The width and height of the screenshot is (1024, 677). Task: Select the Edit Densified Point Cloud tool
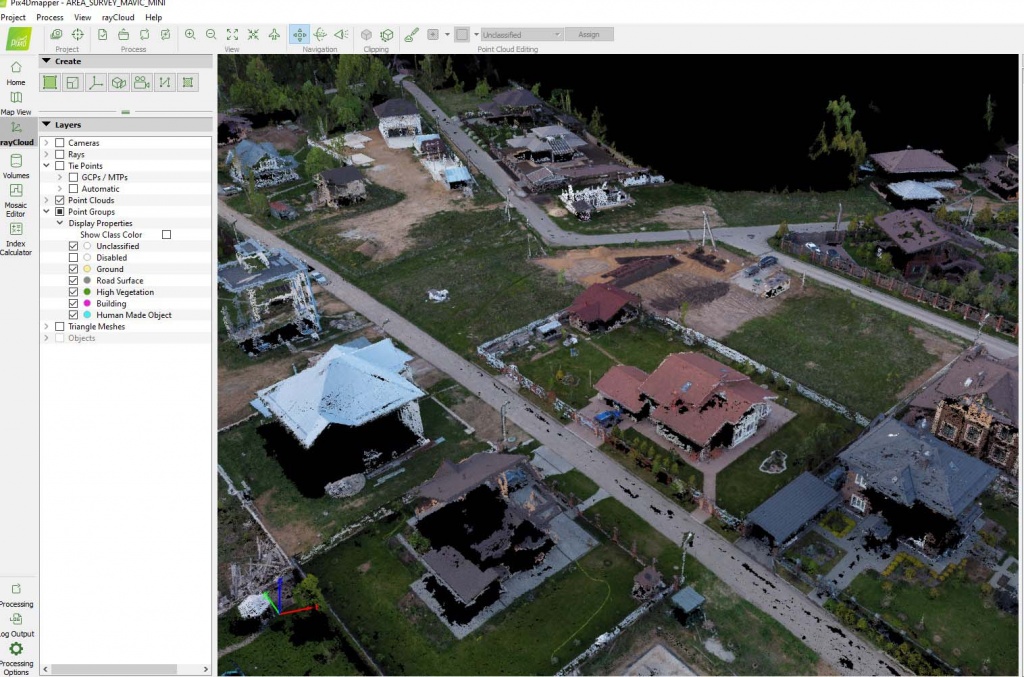coord(411,35)
